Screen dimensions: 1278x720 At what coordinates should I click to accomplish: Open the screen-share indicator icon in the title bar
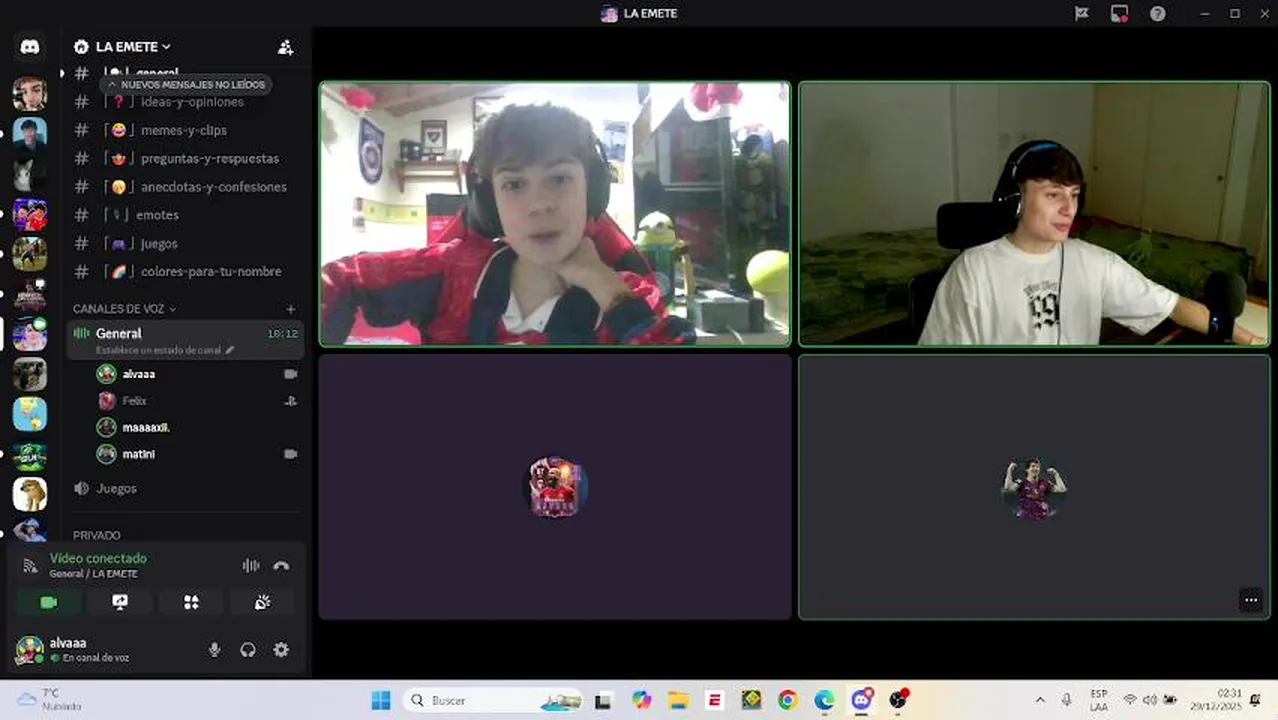point(1119,13)
